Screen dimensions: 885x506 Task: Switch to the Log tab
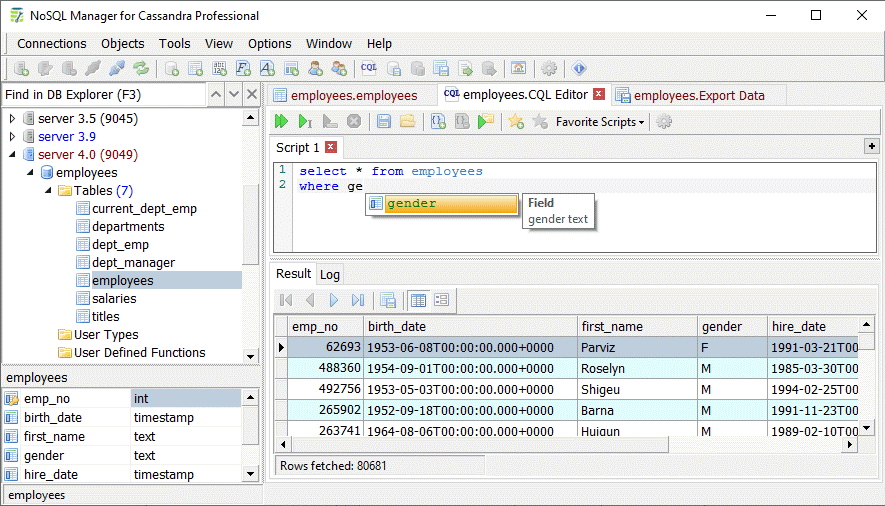click(x=329, y=274)
